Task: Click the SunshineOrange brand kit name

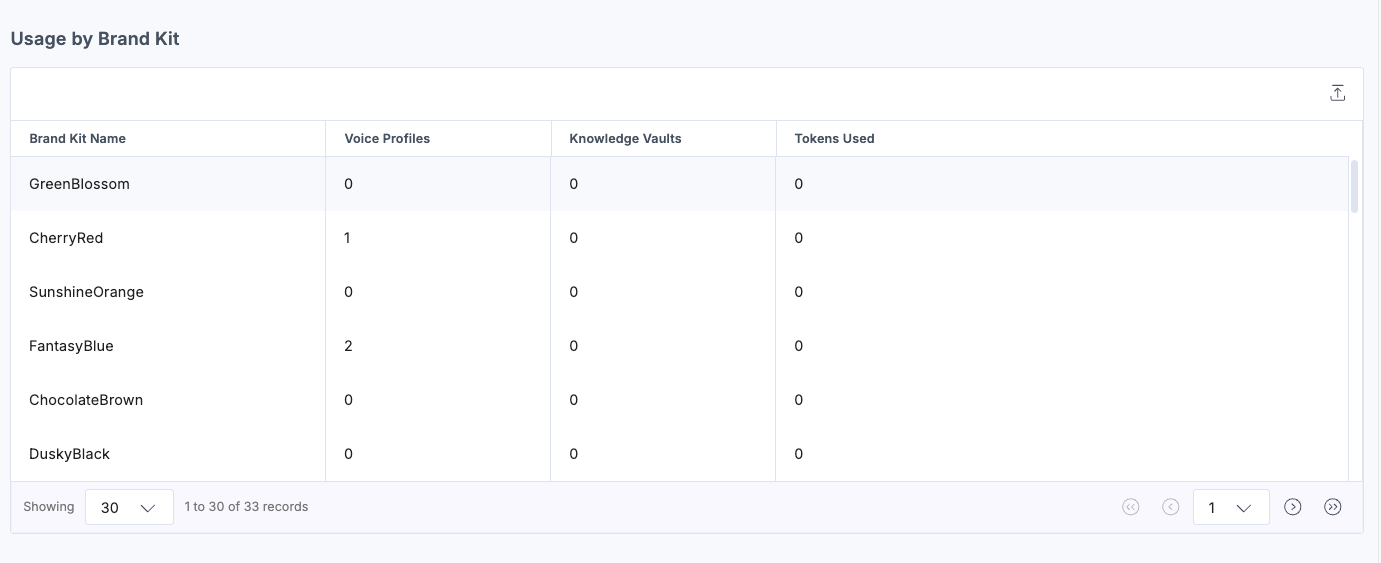Action: pos(86,292)
